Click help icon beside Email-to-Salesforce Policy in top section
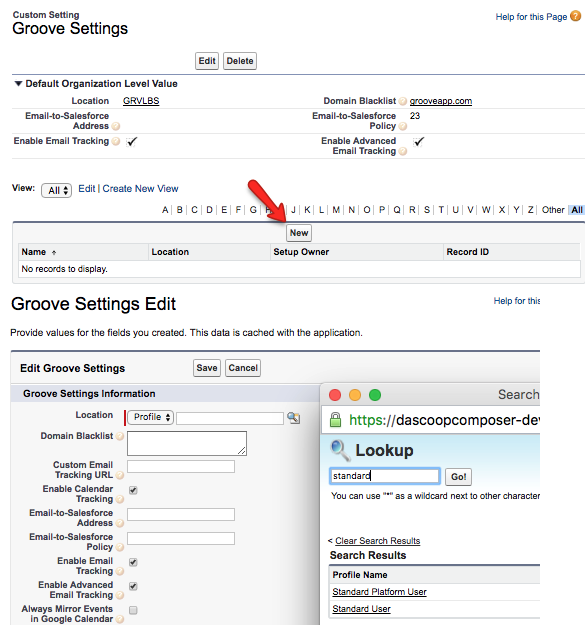Viewport: 585px width, 641px height. pos(403,126)
